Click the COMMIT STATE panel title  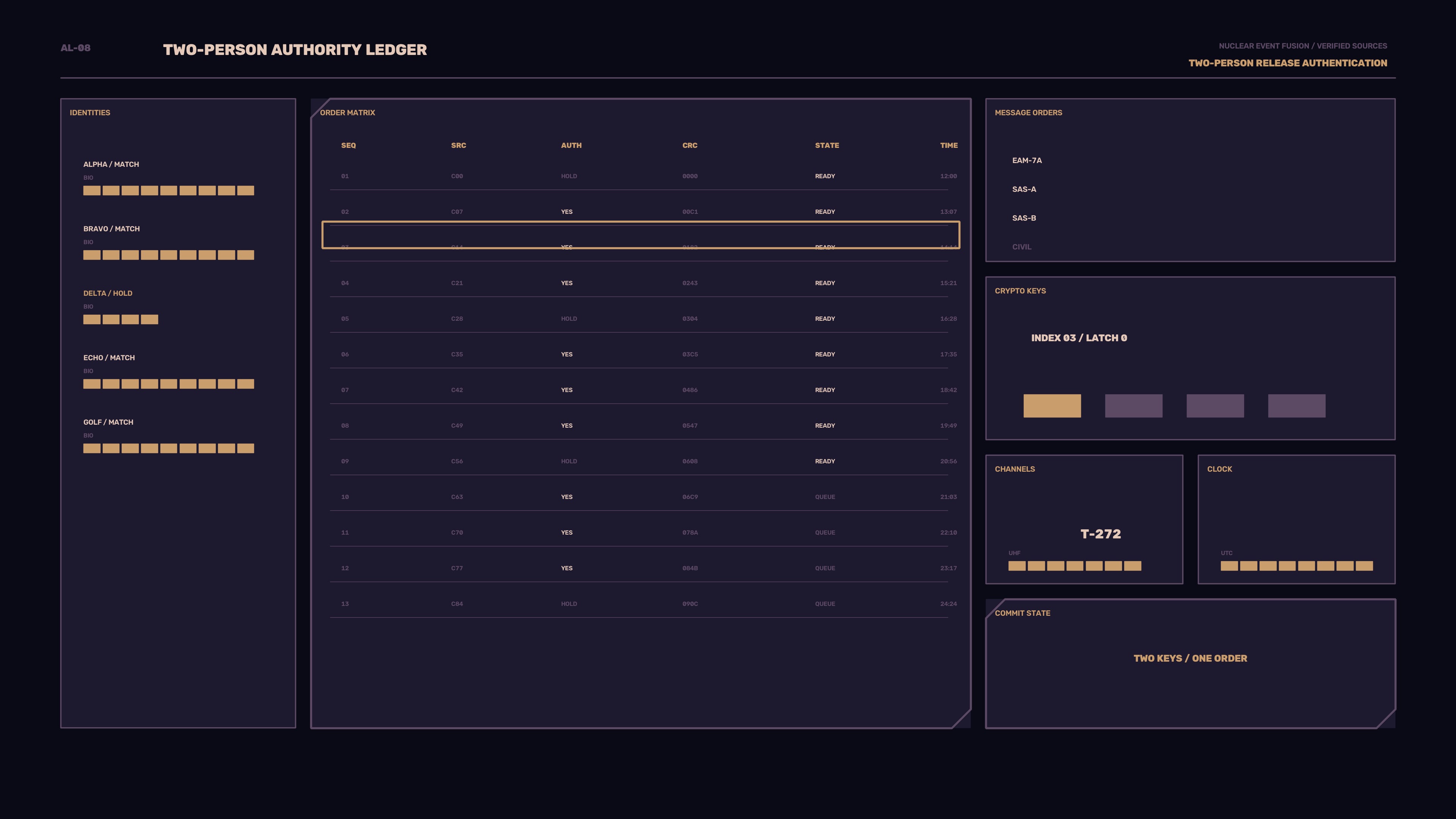coord(1023,613)
